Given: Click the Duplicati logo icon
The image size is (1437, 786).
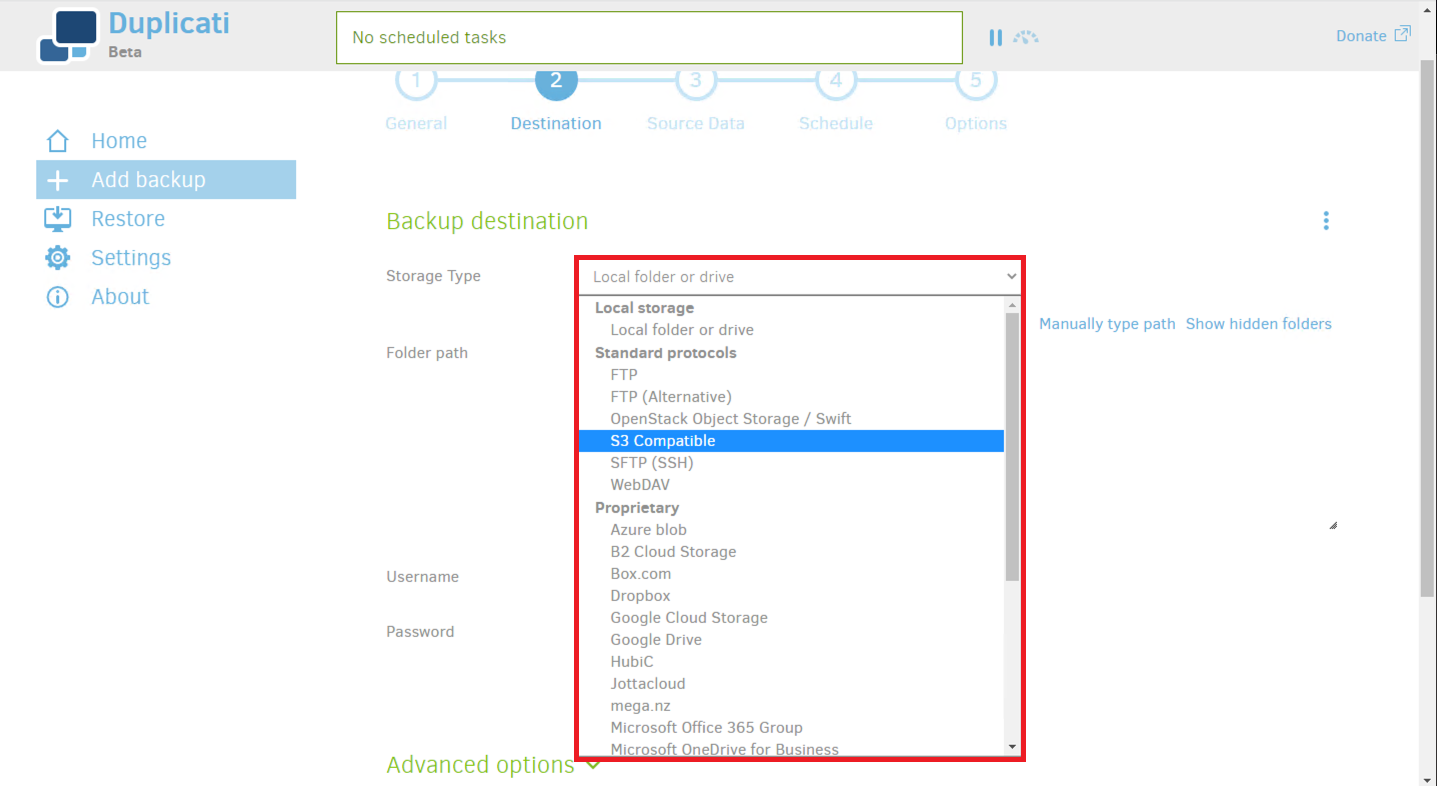Looking at the screenshot, I should [x=68, y=36].
